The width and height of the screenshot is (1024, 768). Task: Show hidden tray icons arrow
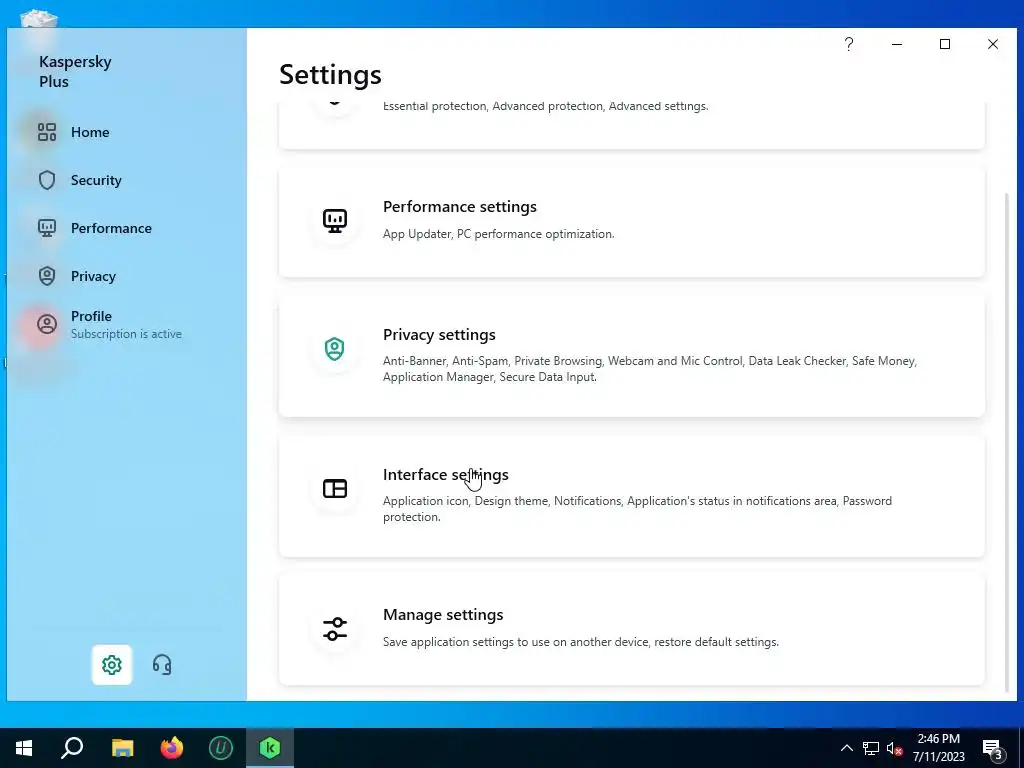[x=846, y=748]
